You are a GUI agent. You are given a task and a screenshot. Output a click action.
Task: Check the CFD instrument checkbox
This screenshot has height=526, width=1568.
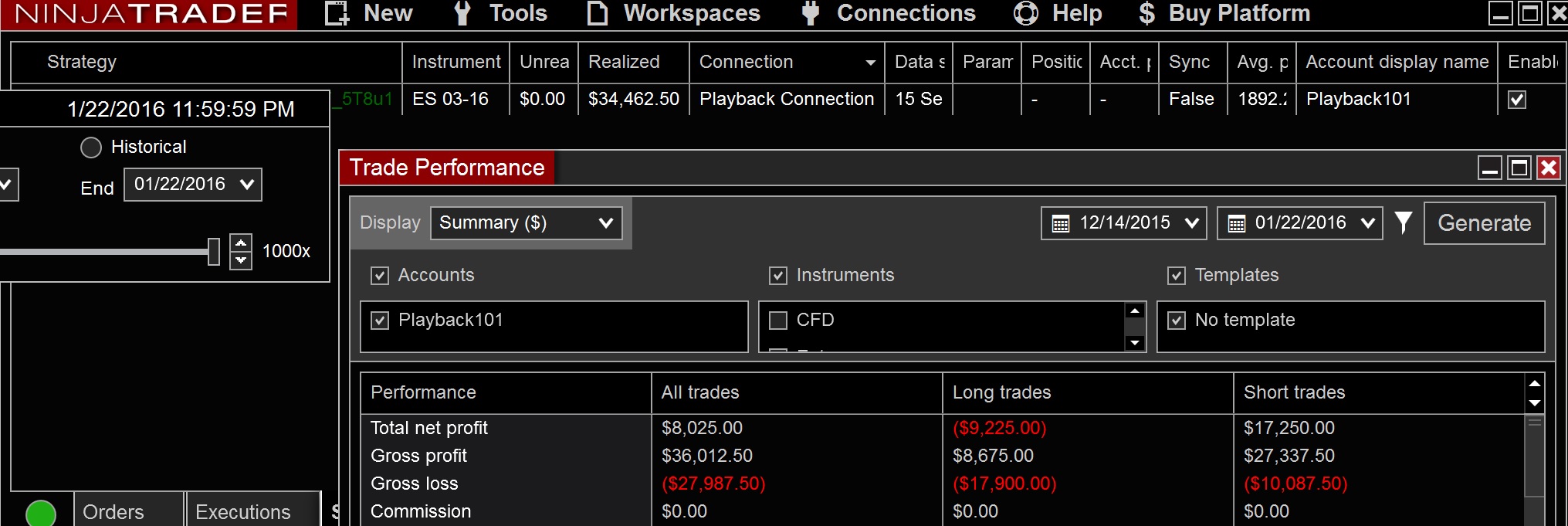[x=778, y=321]
